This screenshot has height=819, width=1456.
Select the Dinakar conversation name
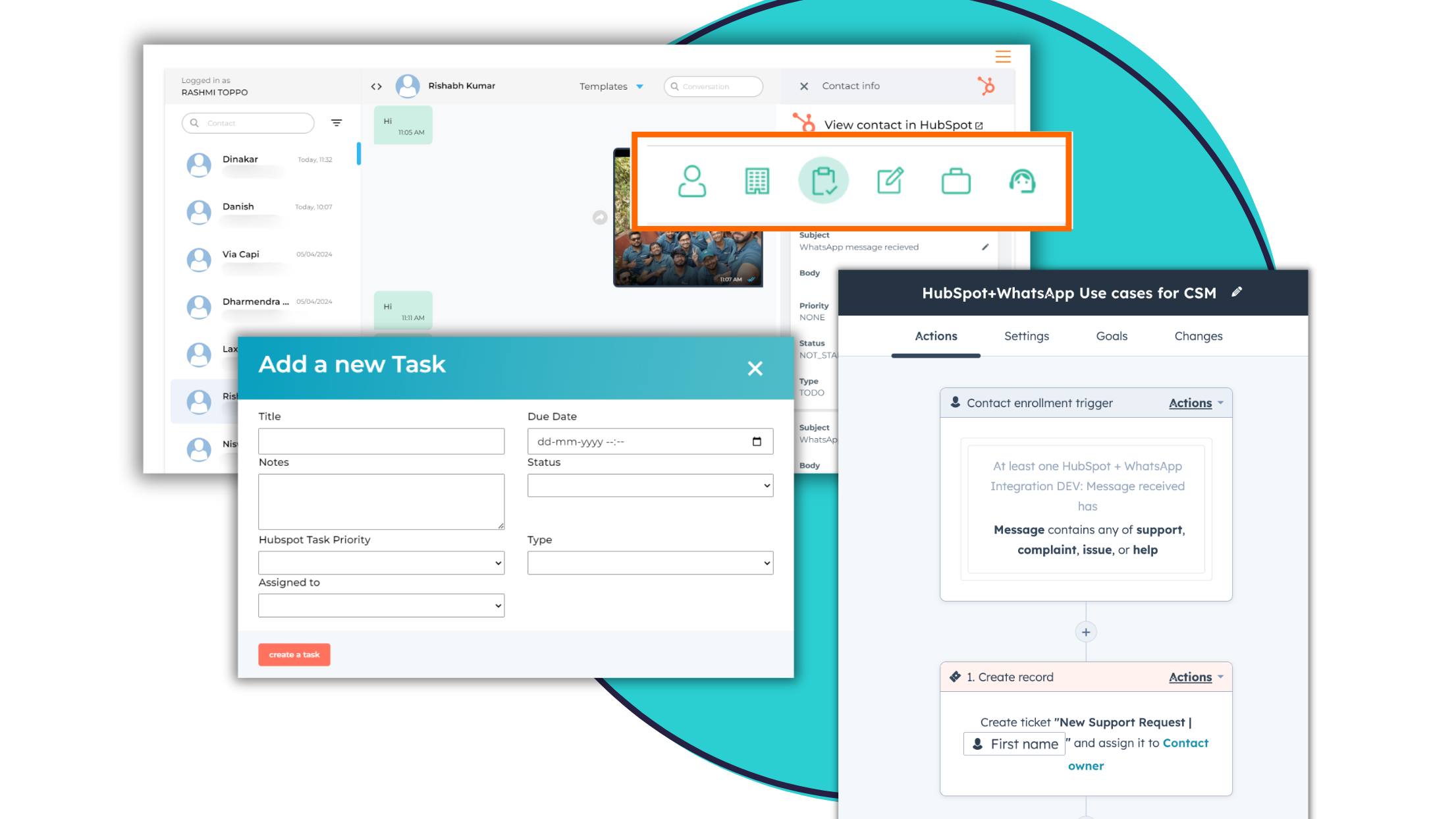point(240,159)
